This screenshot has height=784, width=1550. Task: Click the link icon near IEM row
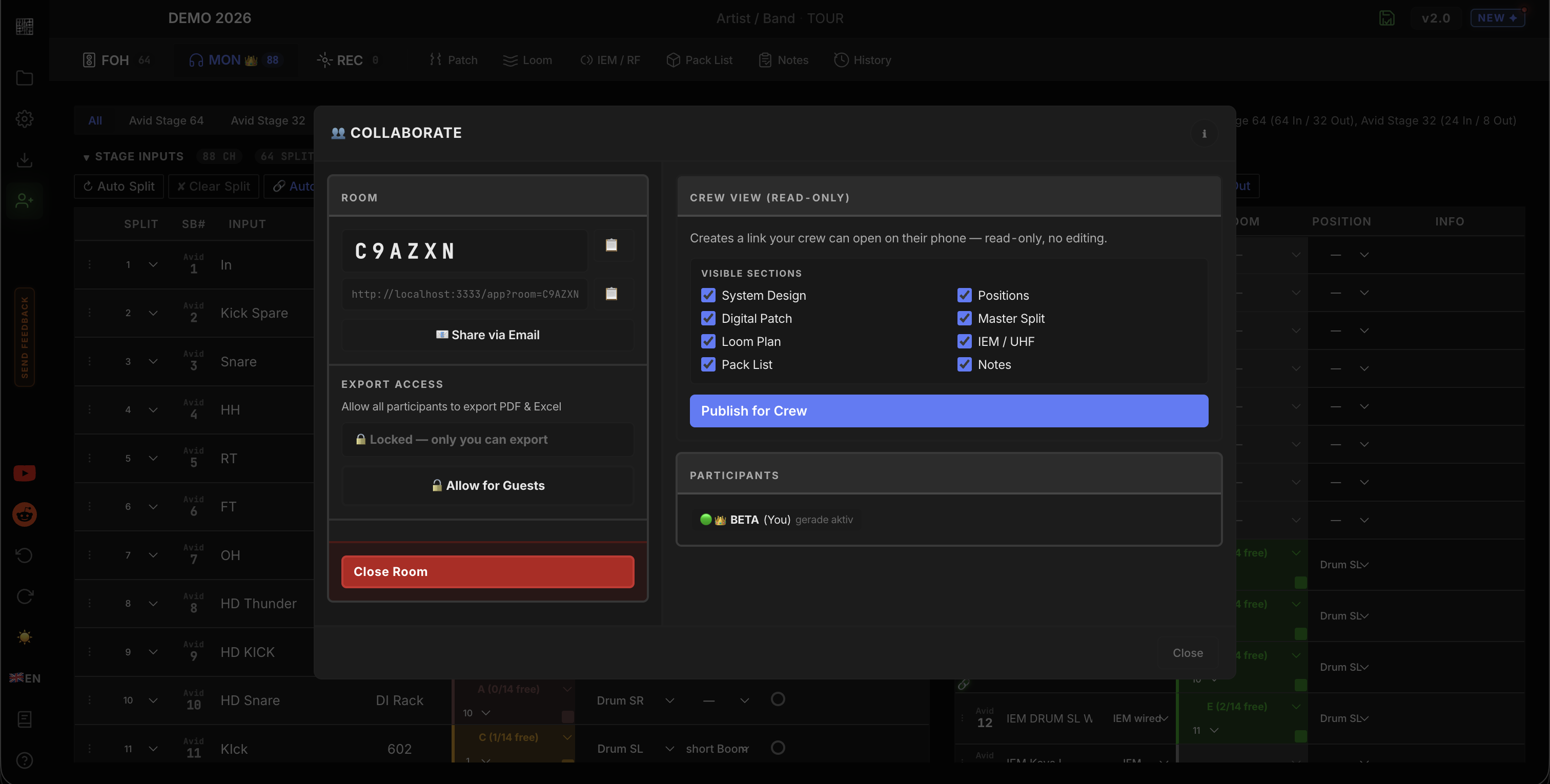(964, 684)
